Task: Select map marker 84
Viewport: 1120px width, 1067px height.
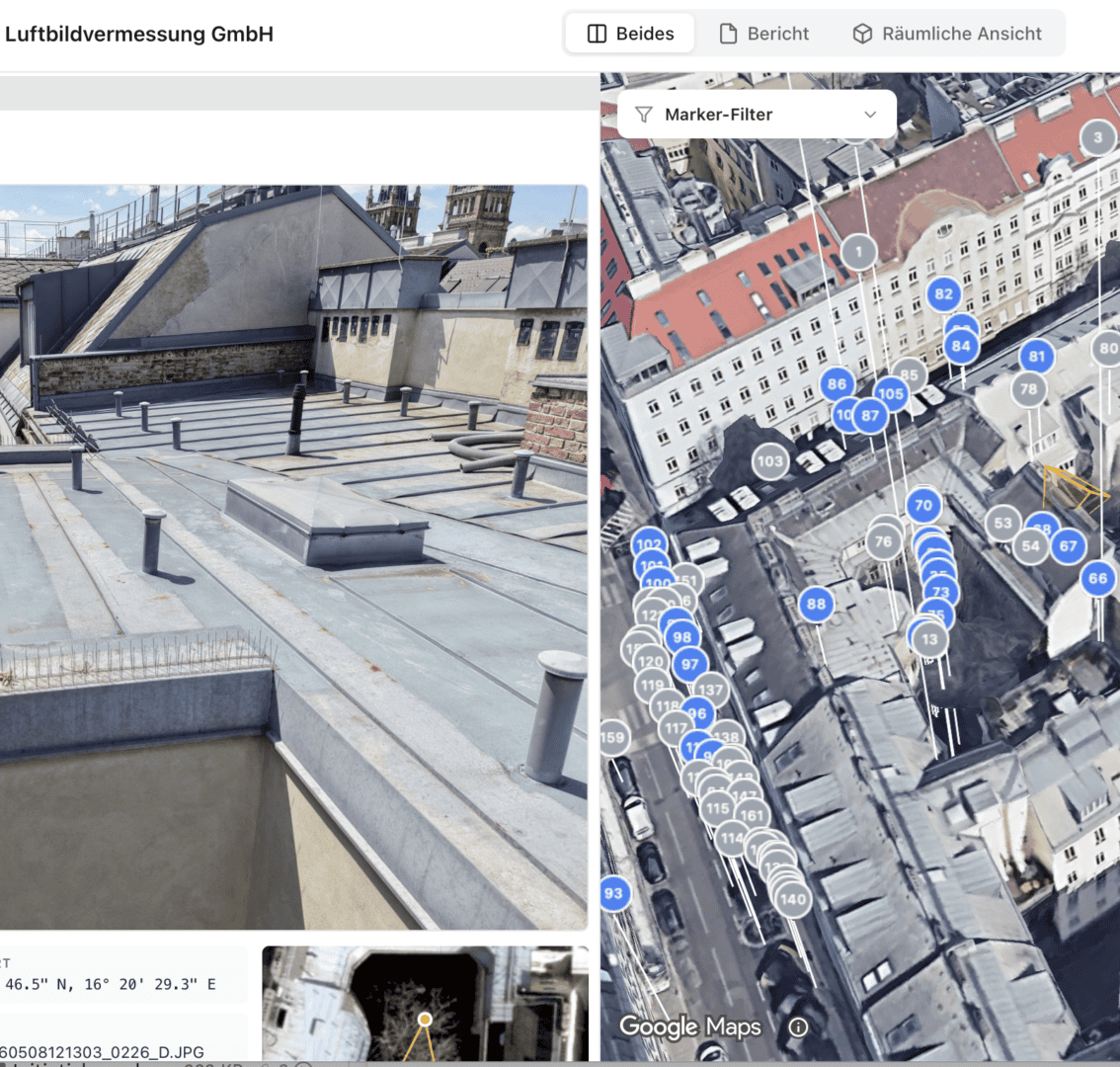Action: tap(961, 347)
